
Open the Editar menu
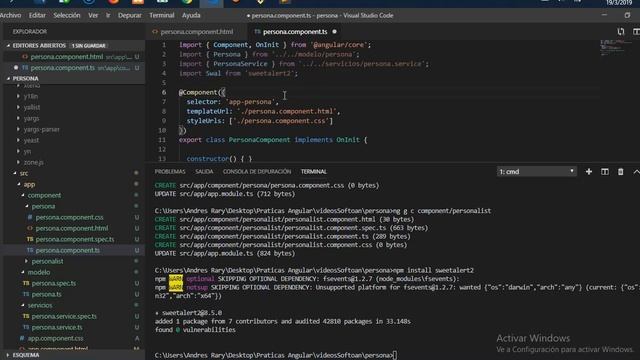click(x=37, y=16)
